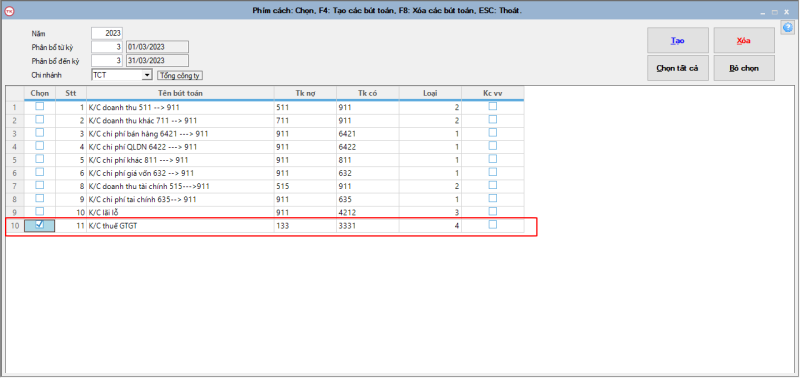Uncheck Chọn box for K/C thuế GTGT

coord(39,224)
